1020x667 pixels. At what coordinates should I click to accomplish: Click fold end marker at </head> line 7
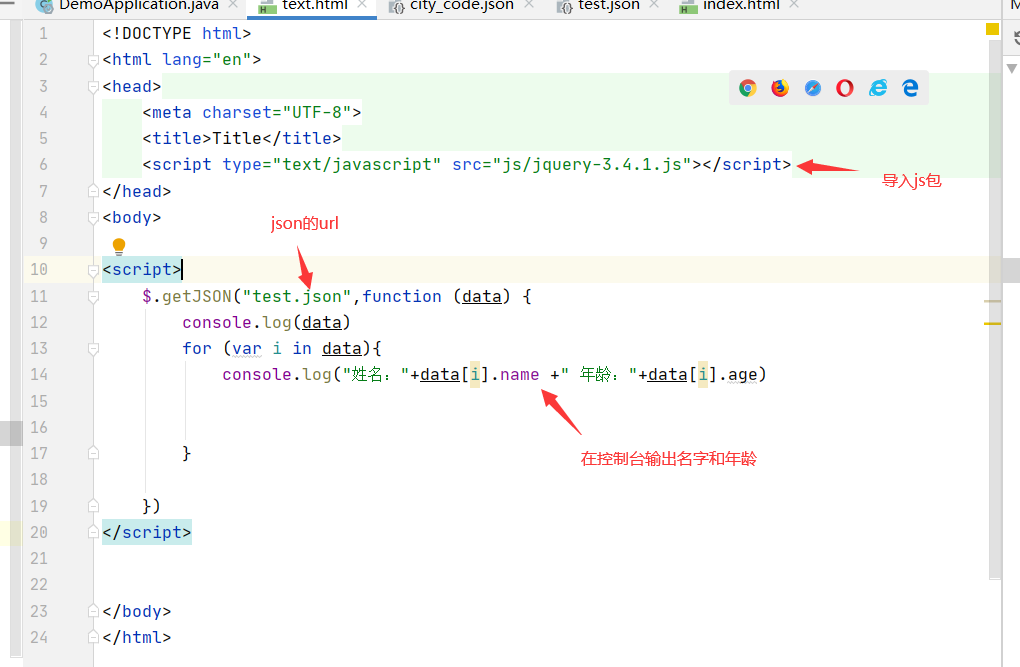[93, 191]
